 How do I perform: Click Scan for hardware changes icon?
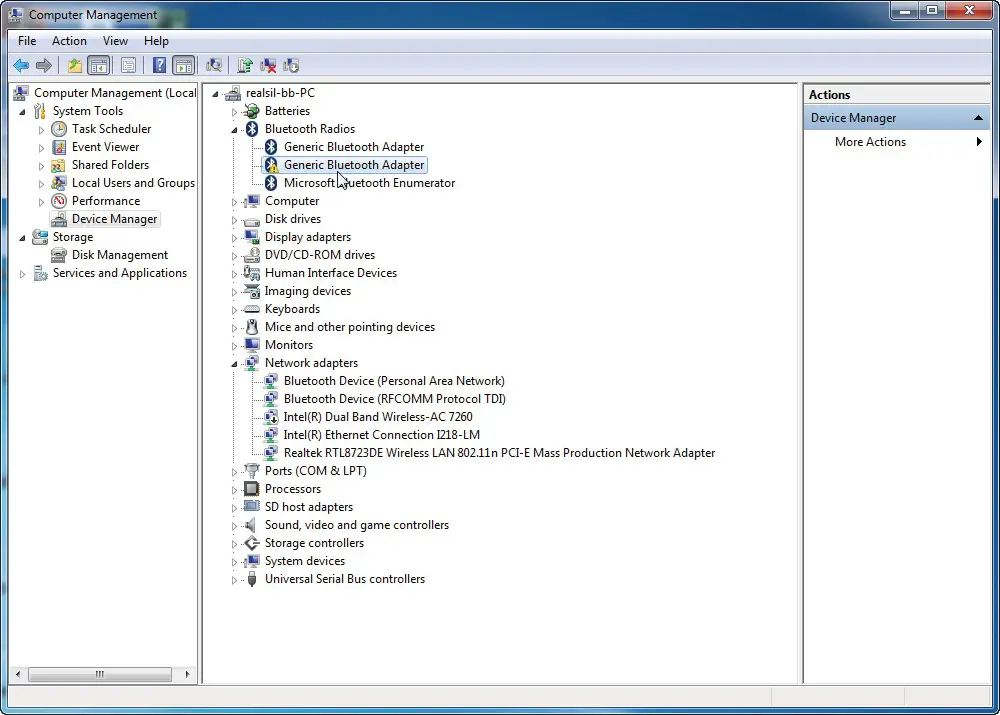(x=213, y=66)
